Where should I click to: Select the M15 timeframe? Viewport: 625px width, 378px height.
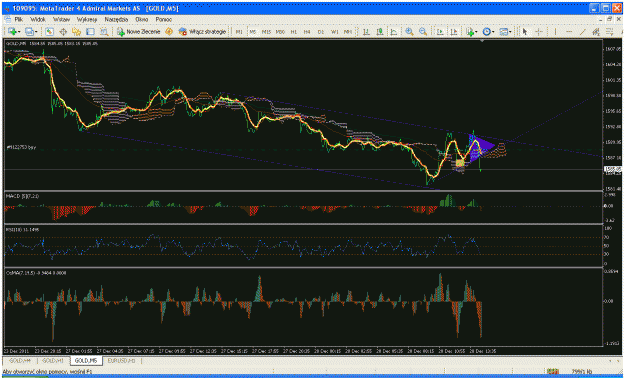click(x=266, y=32)
